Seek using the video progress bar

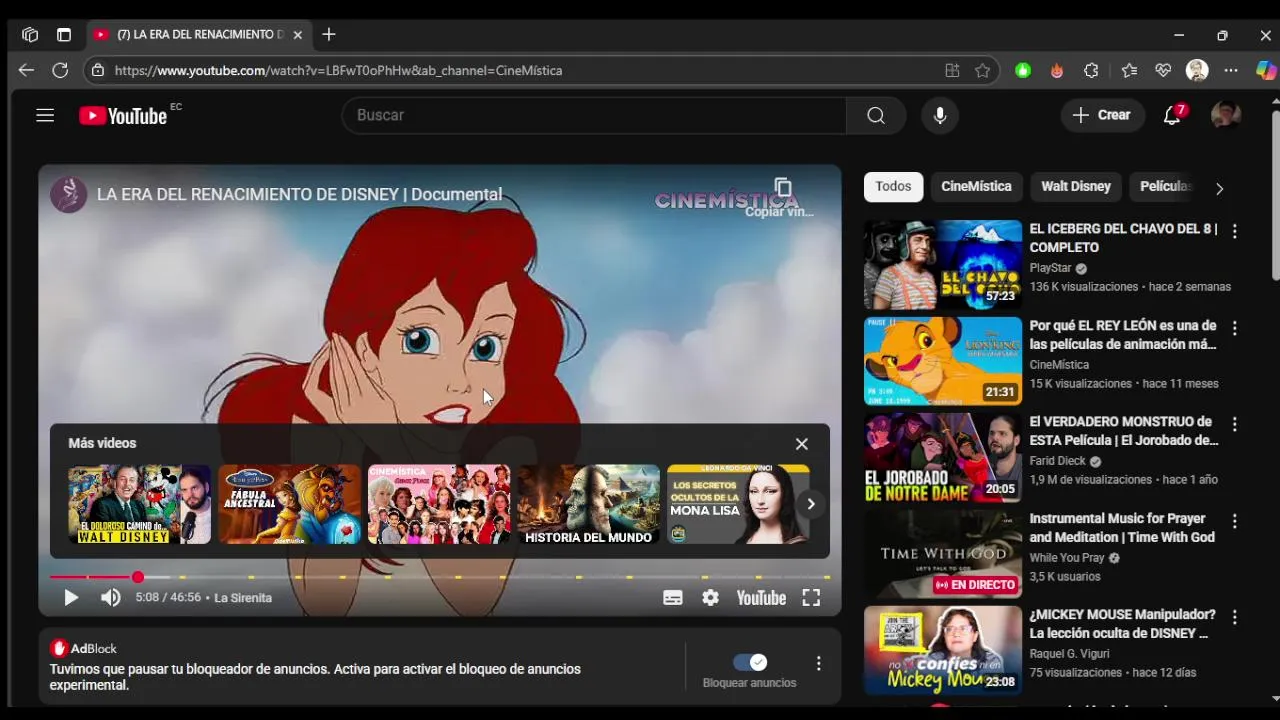(x=440, y=577)
